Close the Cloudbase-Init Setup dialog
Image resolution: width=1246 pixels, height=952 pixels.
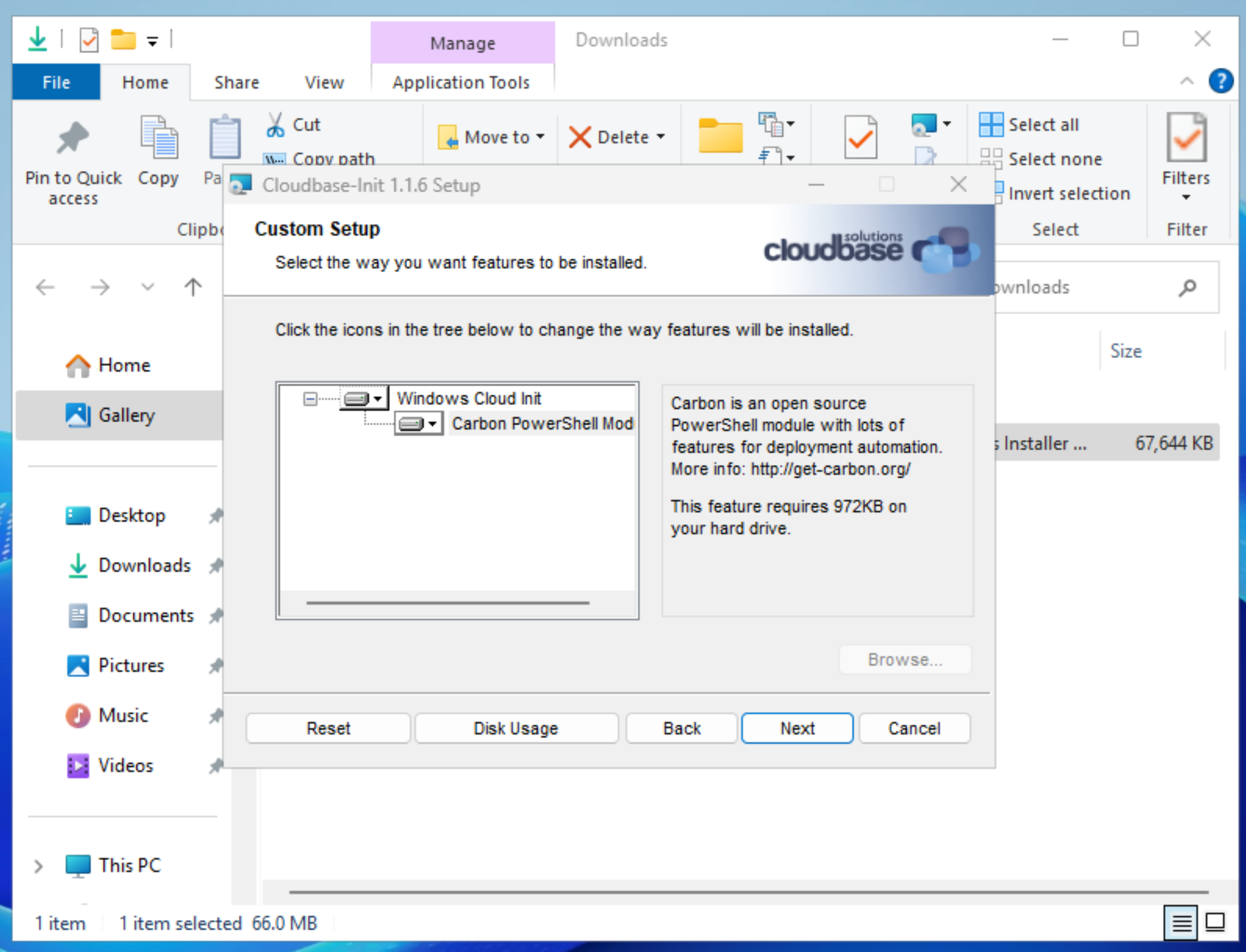click(x=959, y=184)
